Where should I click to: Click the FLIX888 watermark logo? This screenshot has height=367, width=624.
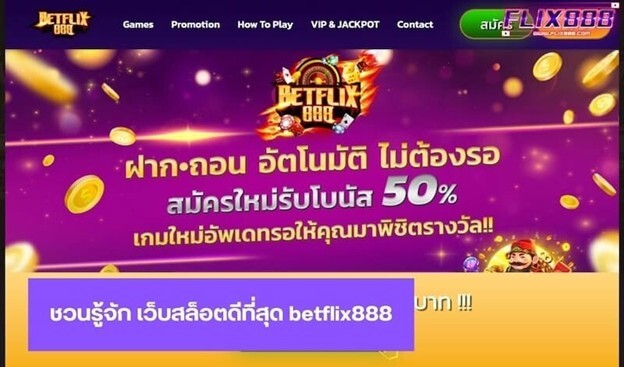[x=559, y=20]
